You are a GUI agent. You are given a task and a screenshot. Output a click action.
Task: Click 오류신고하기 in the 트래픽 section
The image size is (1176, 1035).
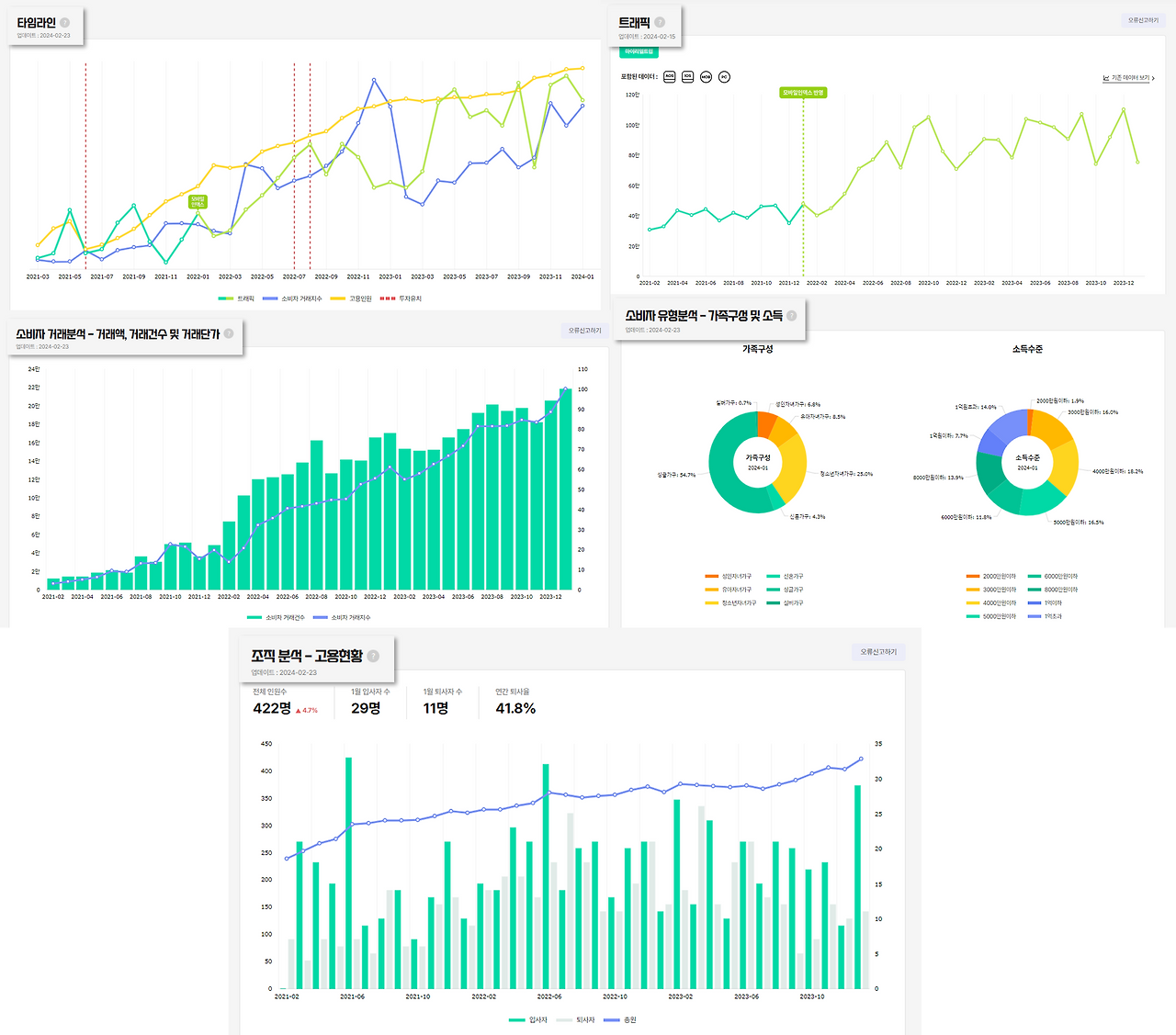coord(1143,20)
